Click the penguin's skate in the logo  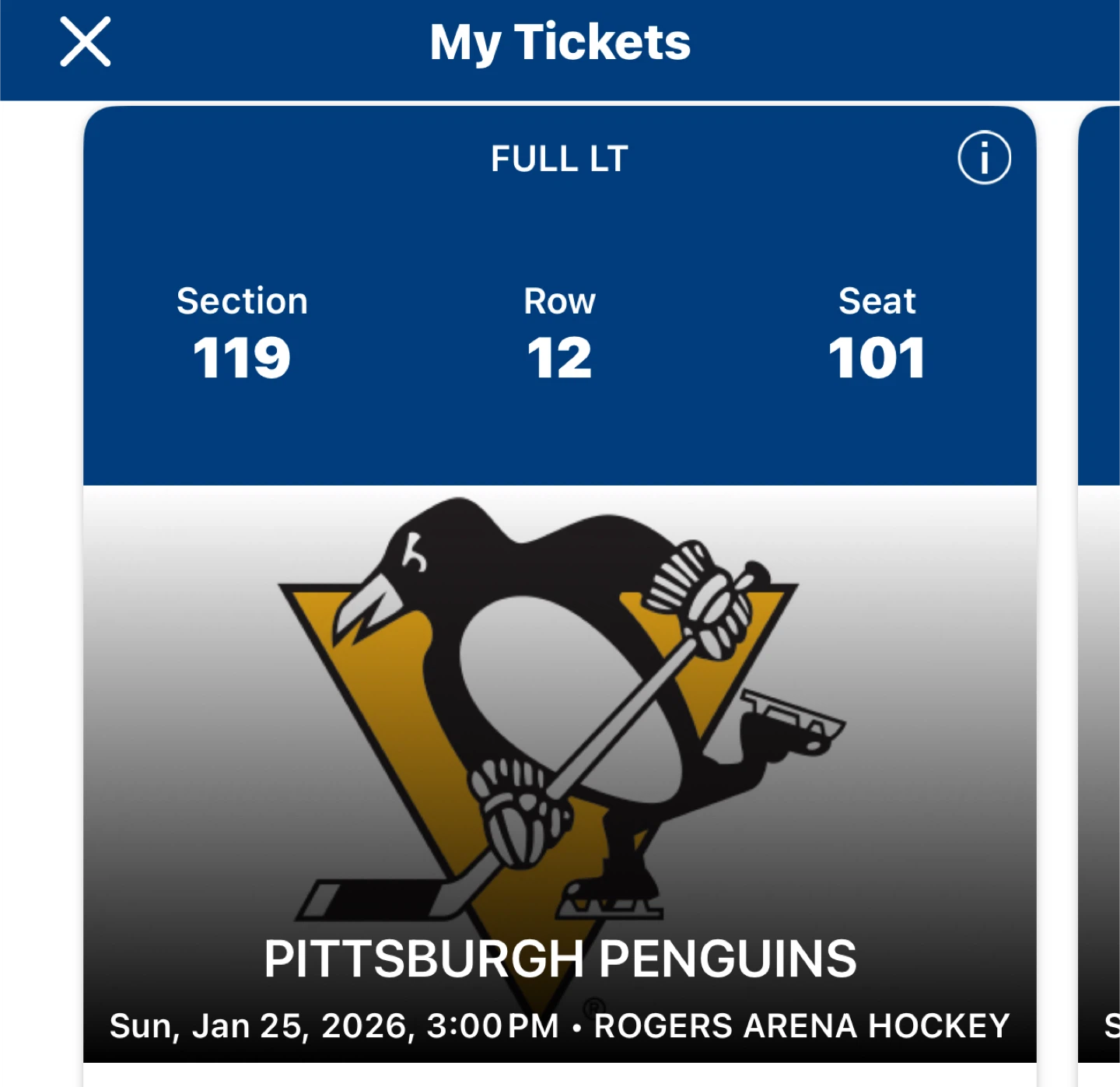pyautogui.click(x=793, y=720)
